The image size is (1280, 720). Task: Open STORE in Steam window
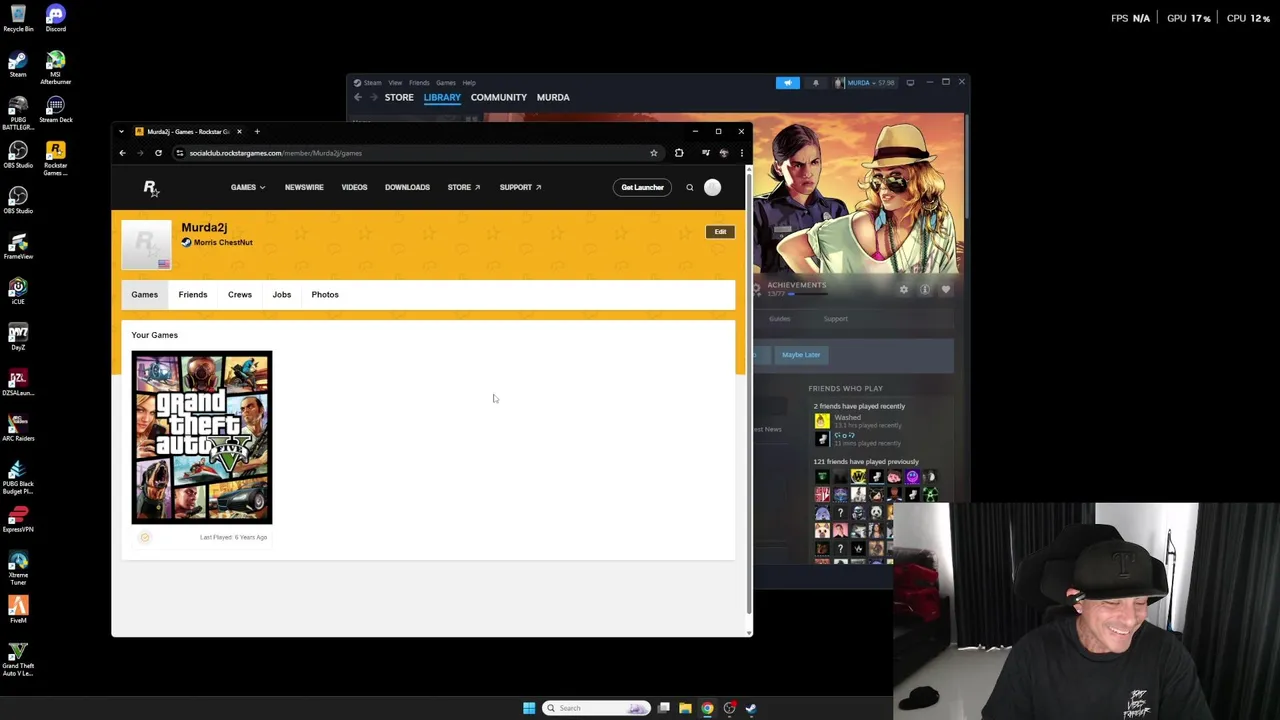point(399,97)
